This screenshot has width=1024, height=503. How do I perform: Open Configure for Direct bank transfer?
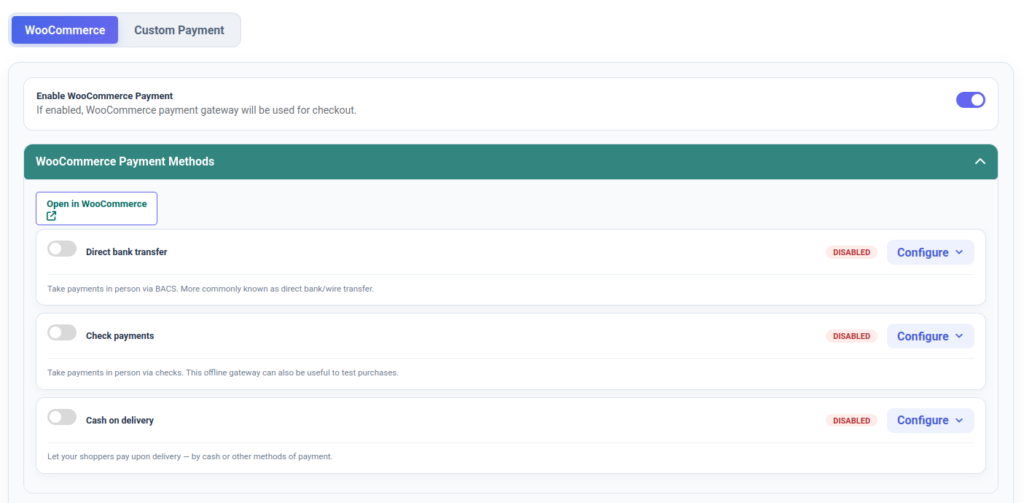click(x=930, y=252)
